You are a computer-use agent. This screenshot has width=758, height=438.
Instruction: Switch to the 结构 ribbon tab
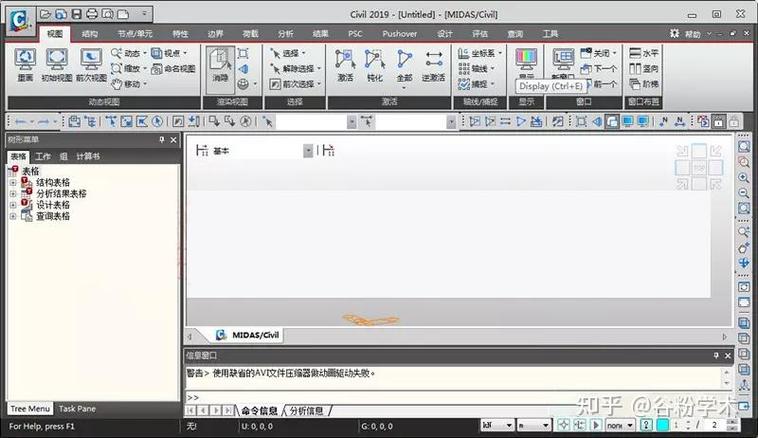(x=89, y=34)
